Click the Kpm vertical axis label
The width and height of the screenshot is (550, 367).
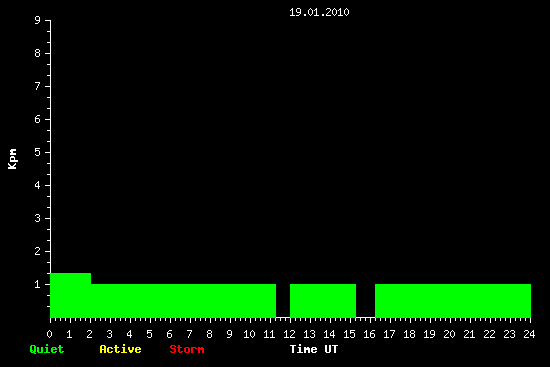pyautogui.click(x=12, y=159)
